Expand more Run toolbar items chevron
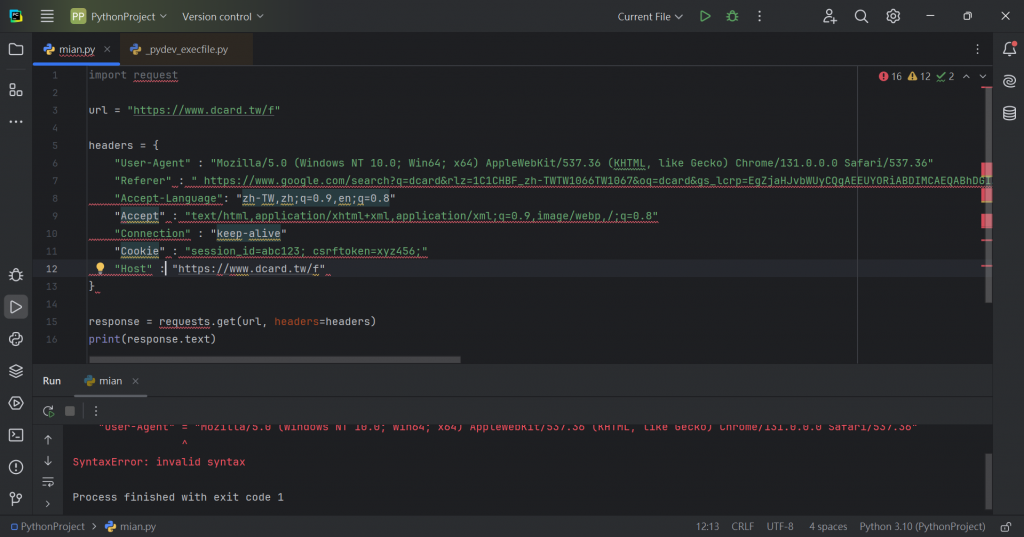Image resolution: width=1024 pixels, height=537 pixels. tap(48, 504)
